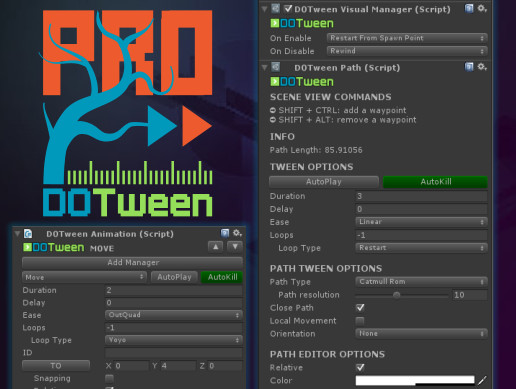516x389 pixels.
Task: Click Path Loops field
Action: tap(422, 235)
